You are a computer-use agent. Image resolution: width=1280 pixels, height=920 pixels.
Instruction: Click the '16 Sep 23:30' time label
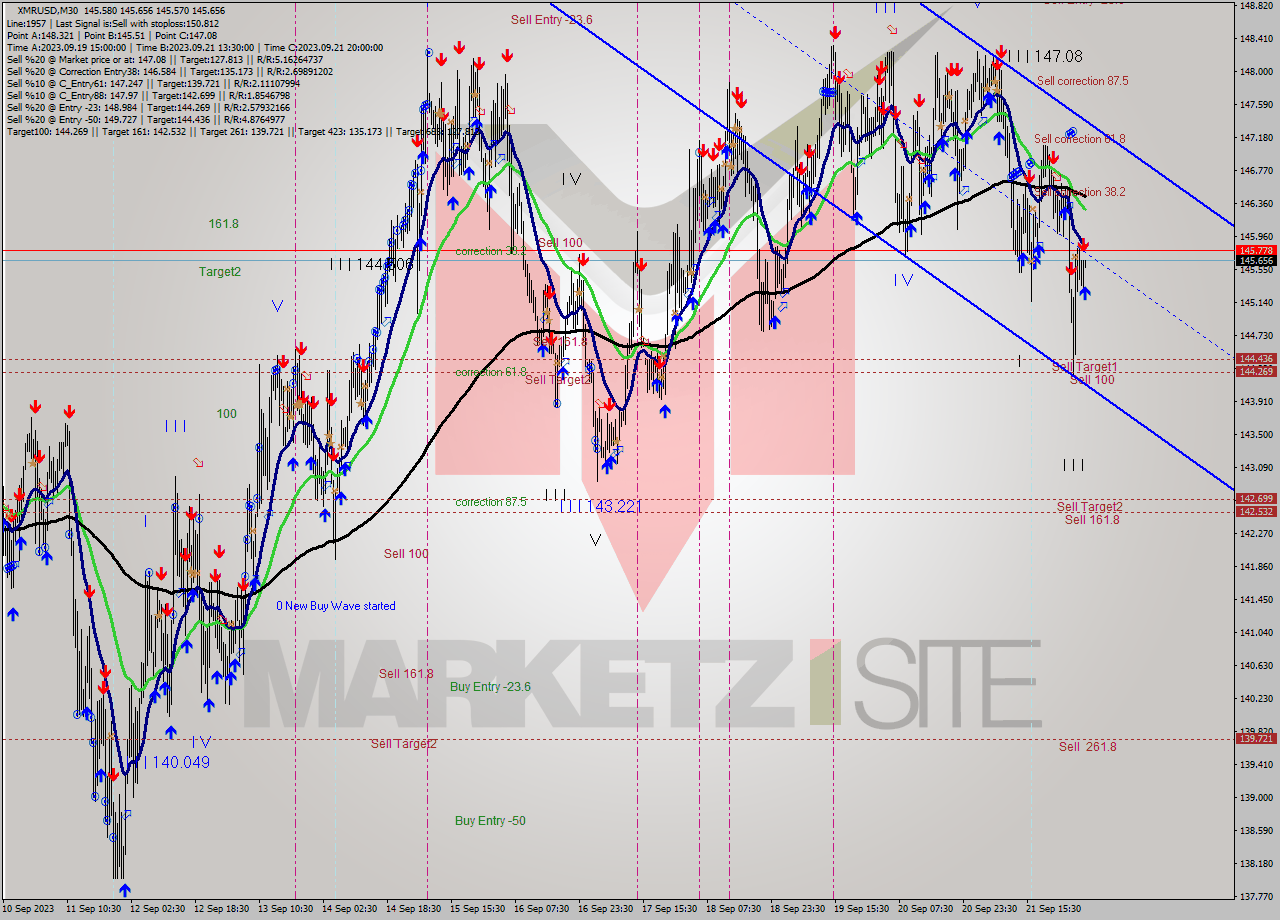pyautogui.click(x=606, y=910)
